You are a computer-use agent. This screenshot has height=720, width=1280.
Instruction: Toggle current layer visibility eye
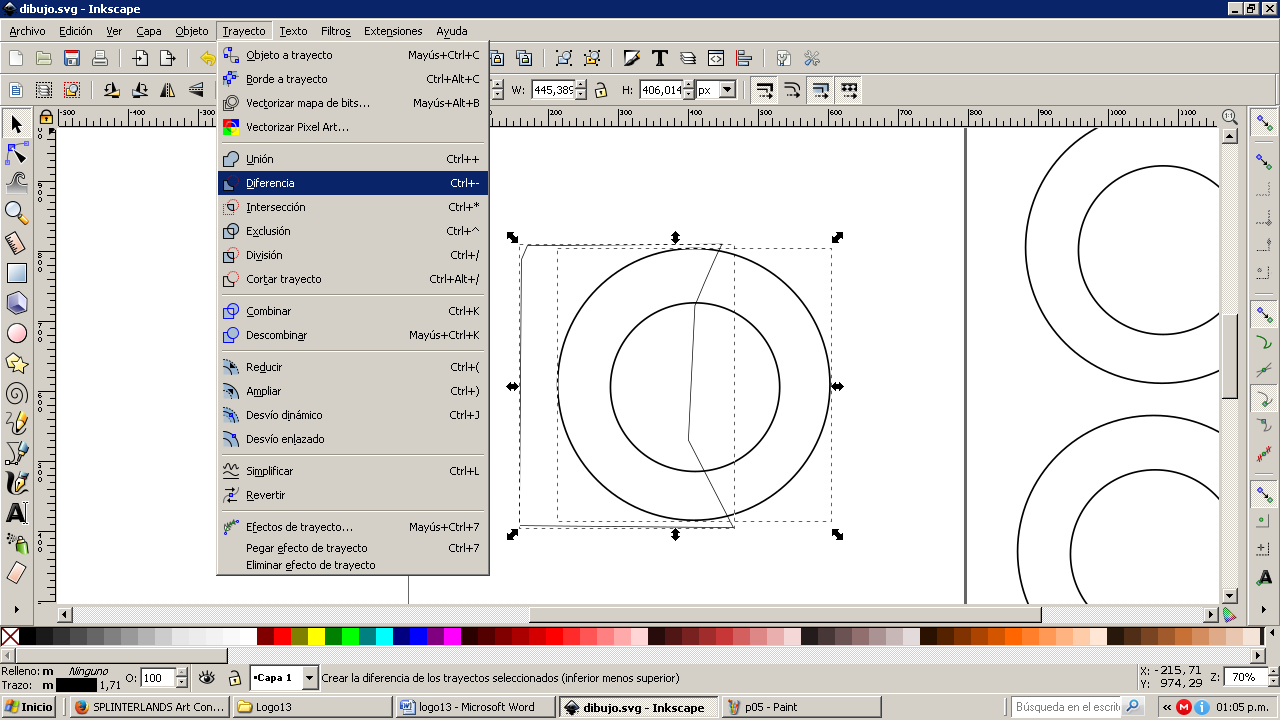click(207, 678)
